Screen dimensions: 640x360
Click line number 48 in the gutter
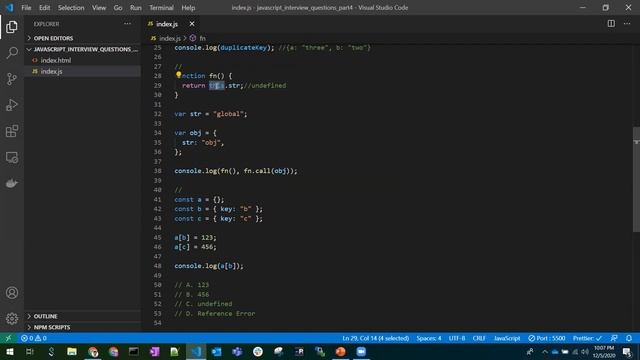158,266
